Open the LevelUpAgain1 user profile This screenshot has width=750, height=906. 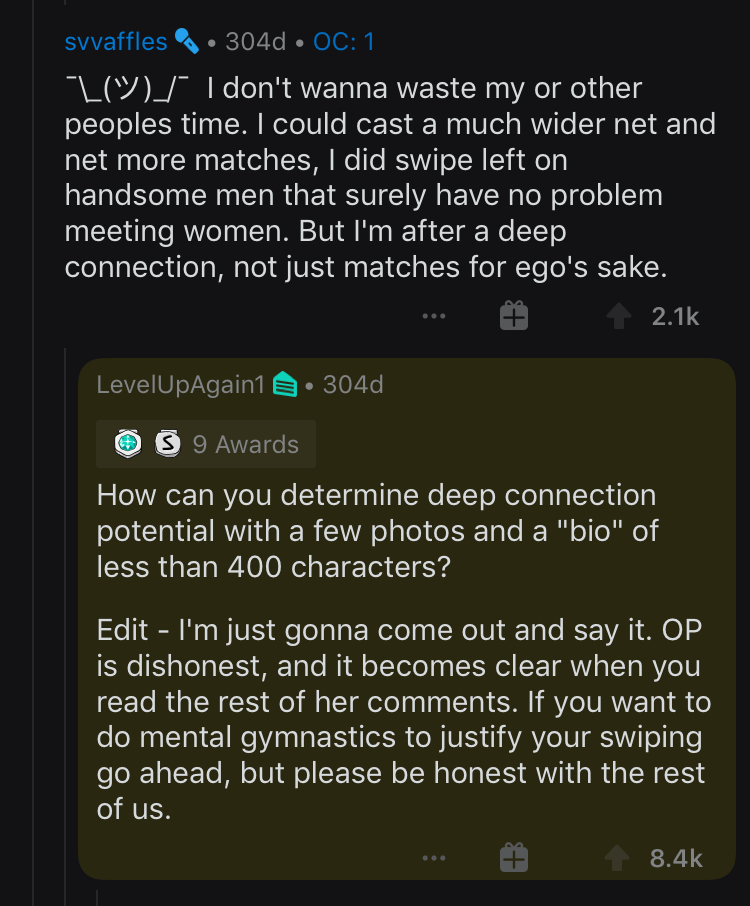click(x=180, y=384)
